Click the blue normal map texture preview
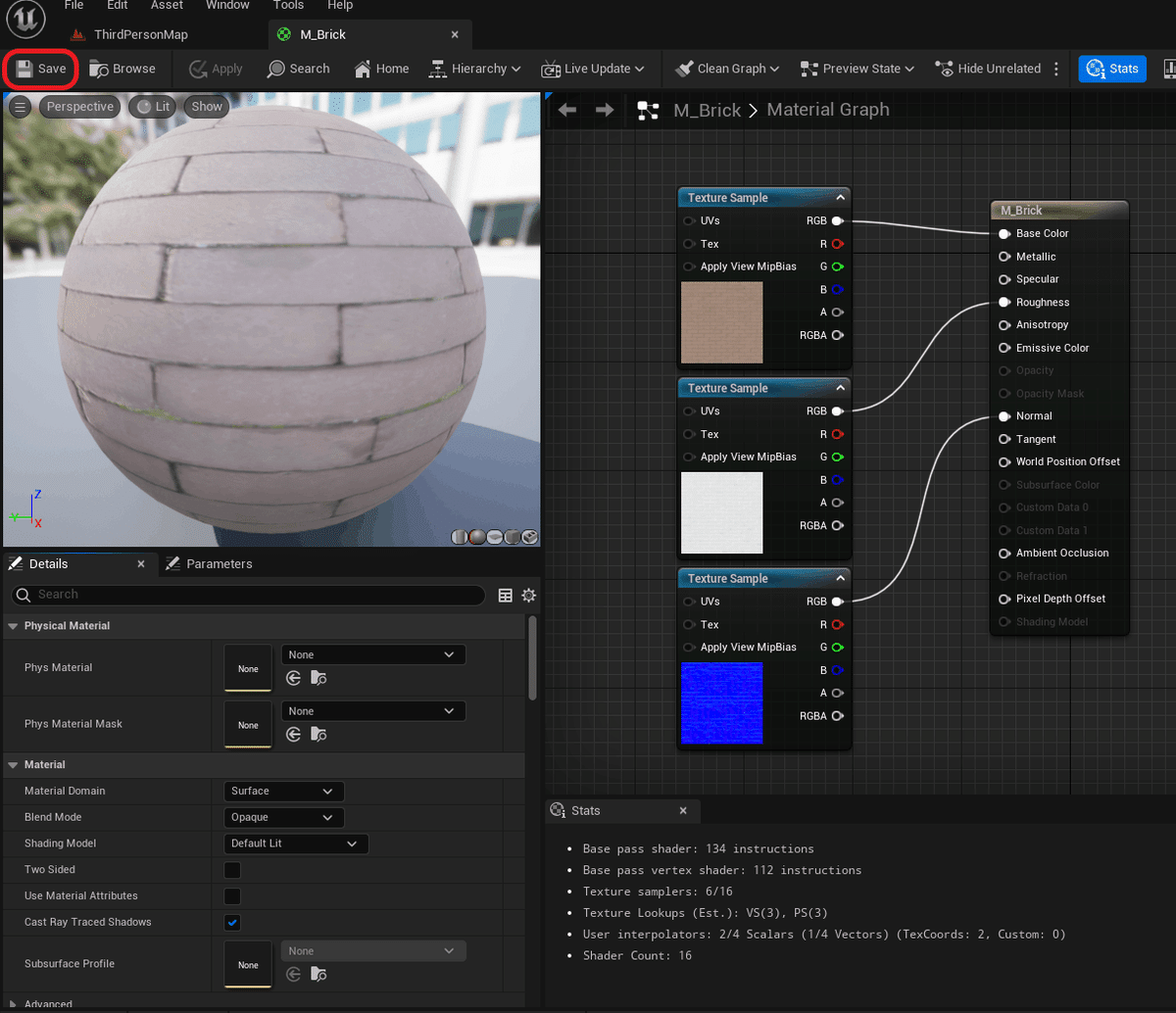This screenshot has width=1176, height=1013. [x=721, y=702]
